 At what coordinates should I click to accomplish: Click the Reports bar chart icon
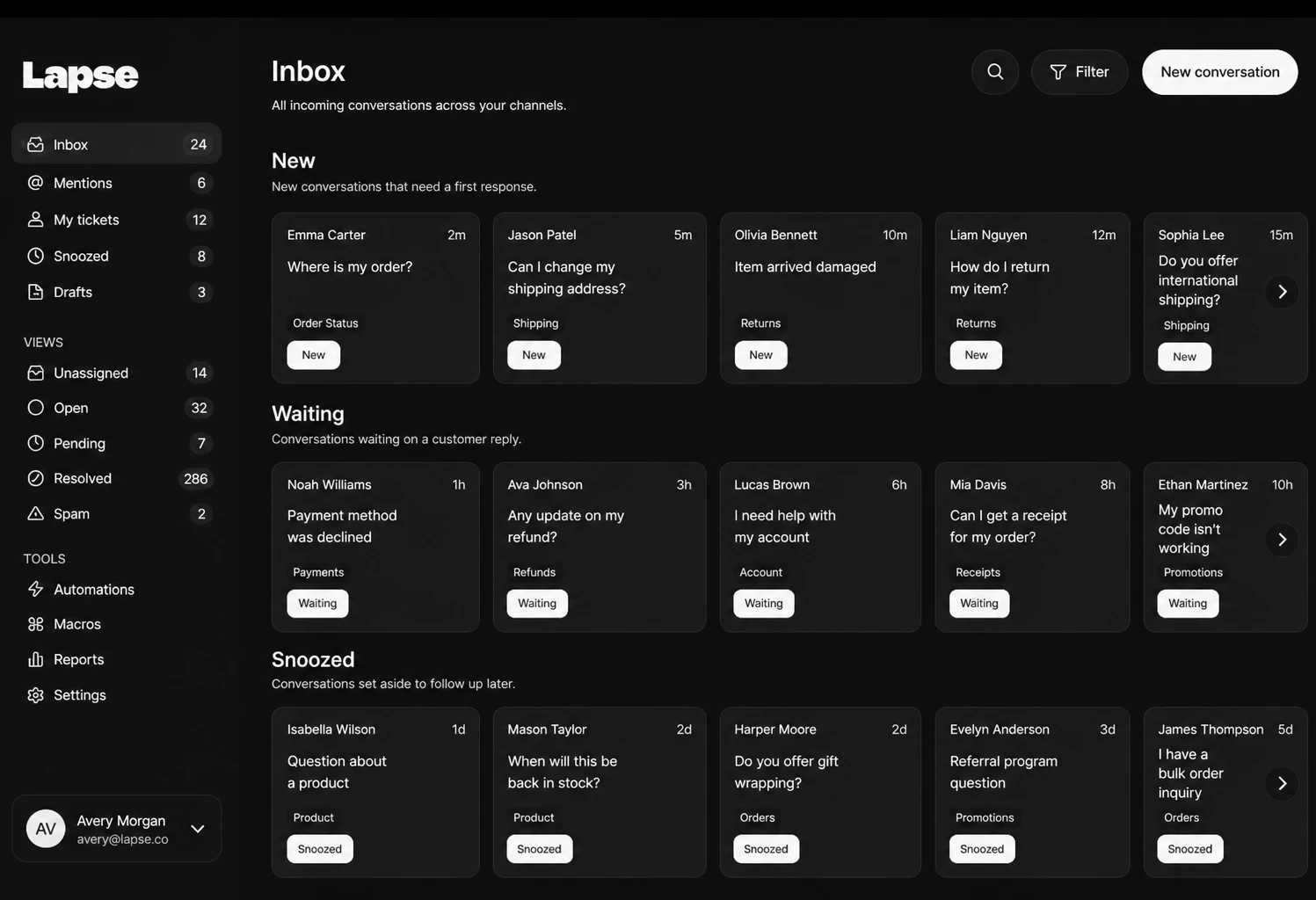pos(35,659)
